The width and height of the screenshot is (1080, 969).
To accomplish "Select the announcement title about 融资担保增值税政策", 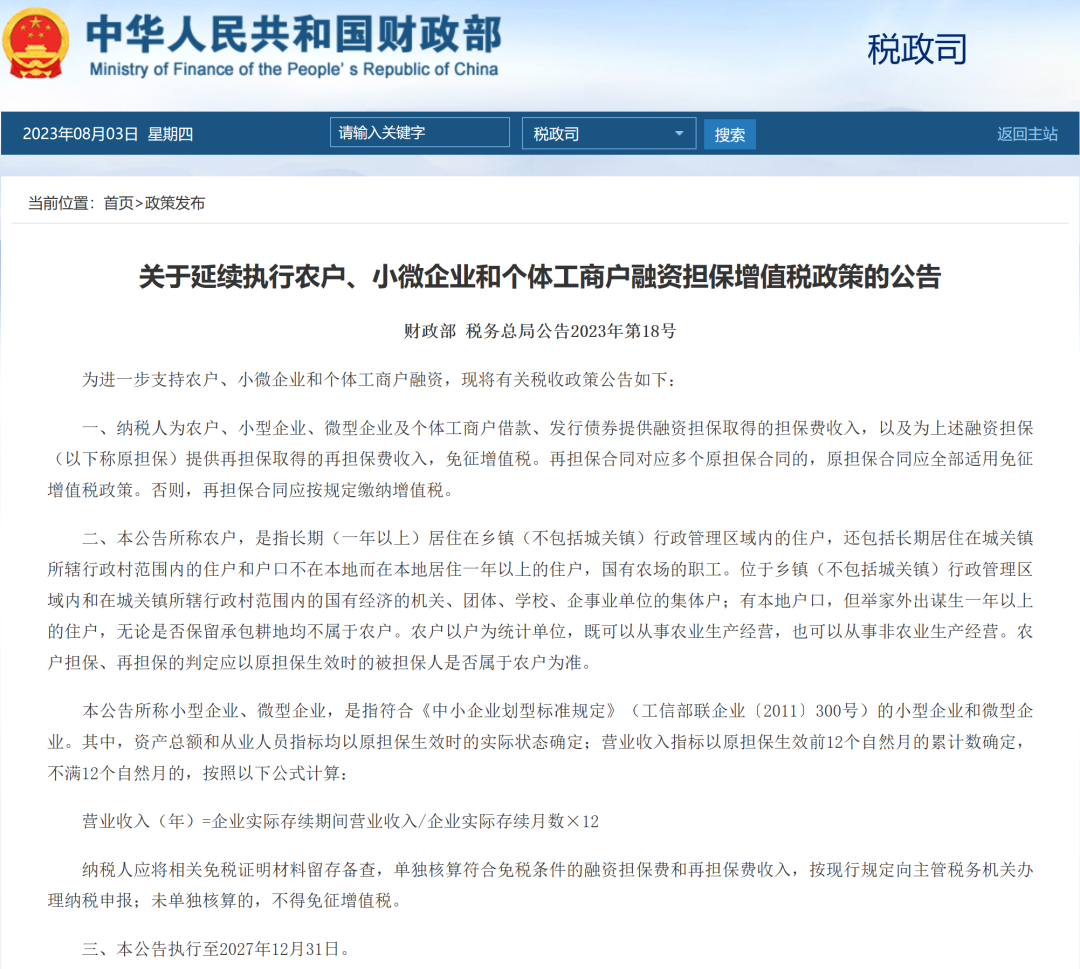I will click(540, 277).
